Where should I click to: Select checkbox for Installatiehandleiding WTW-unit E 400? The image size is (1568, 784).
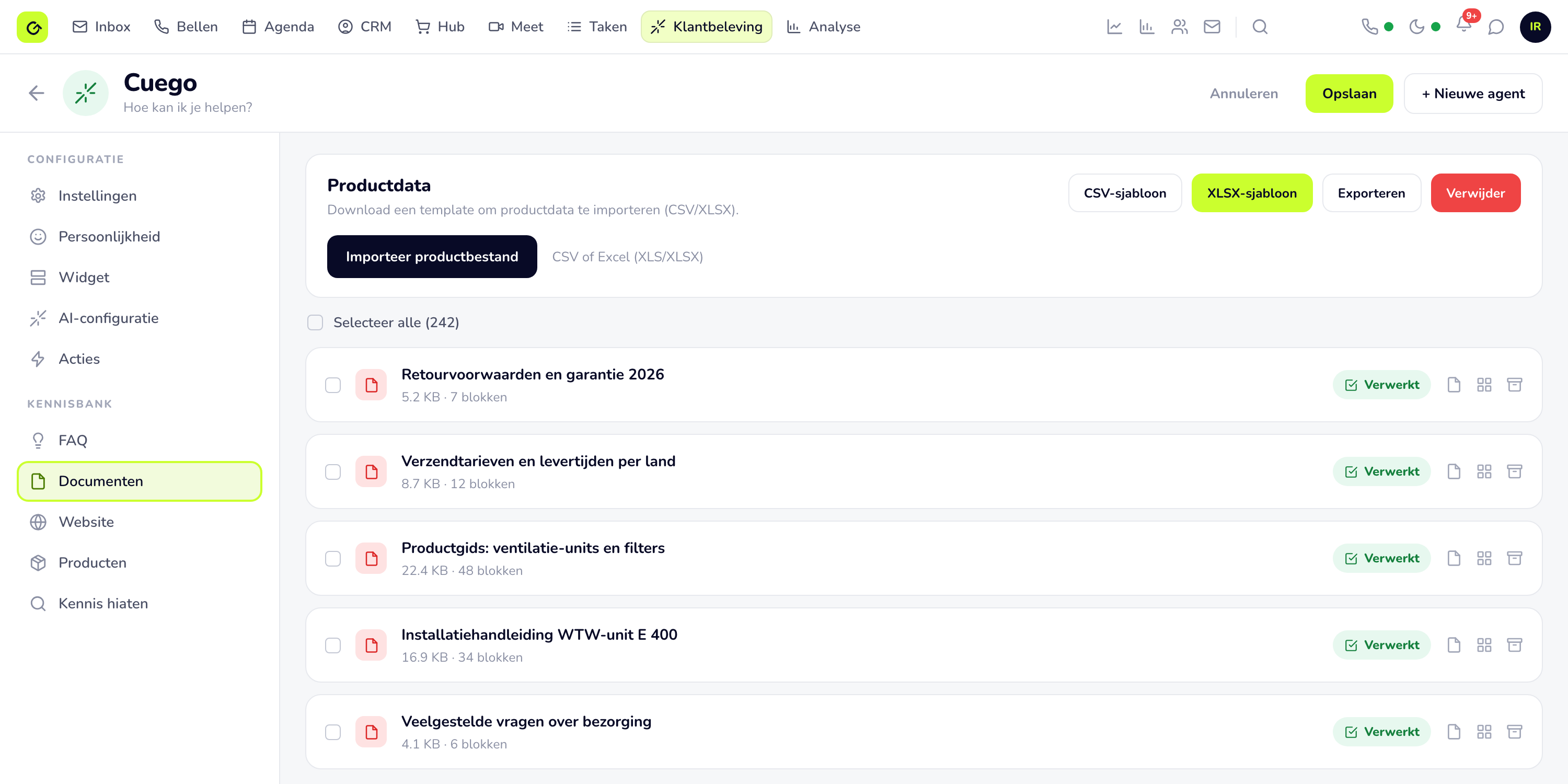[x=333, y=645]
